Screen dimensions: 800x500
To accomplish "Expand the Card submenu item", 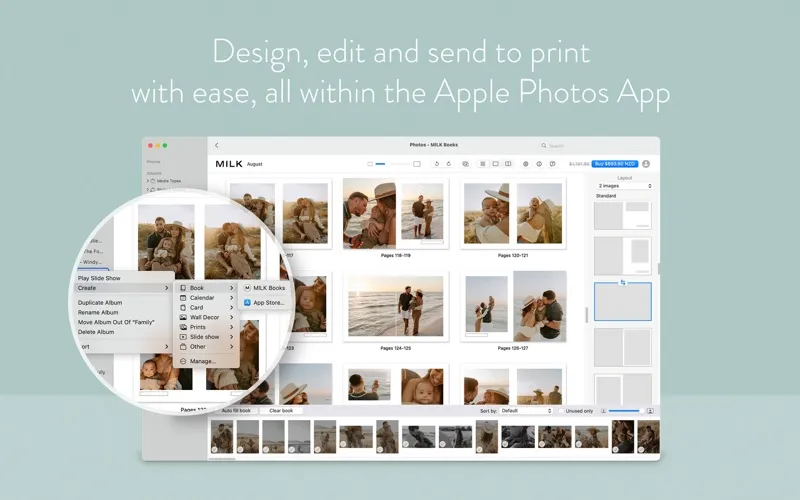I will click(x=207, y=307).
